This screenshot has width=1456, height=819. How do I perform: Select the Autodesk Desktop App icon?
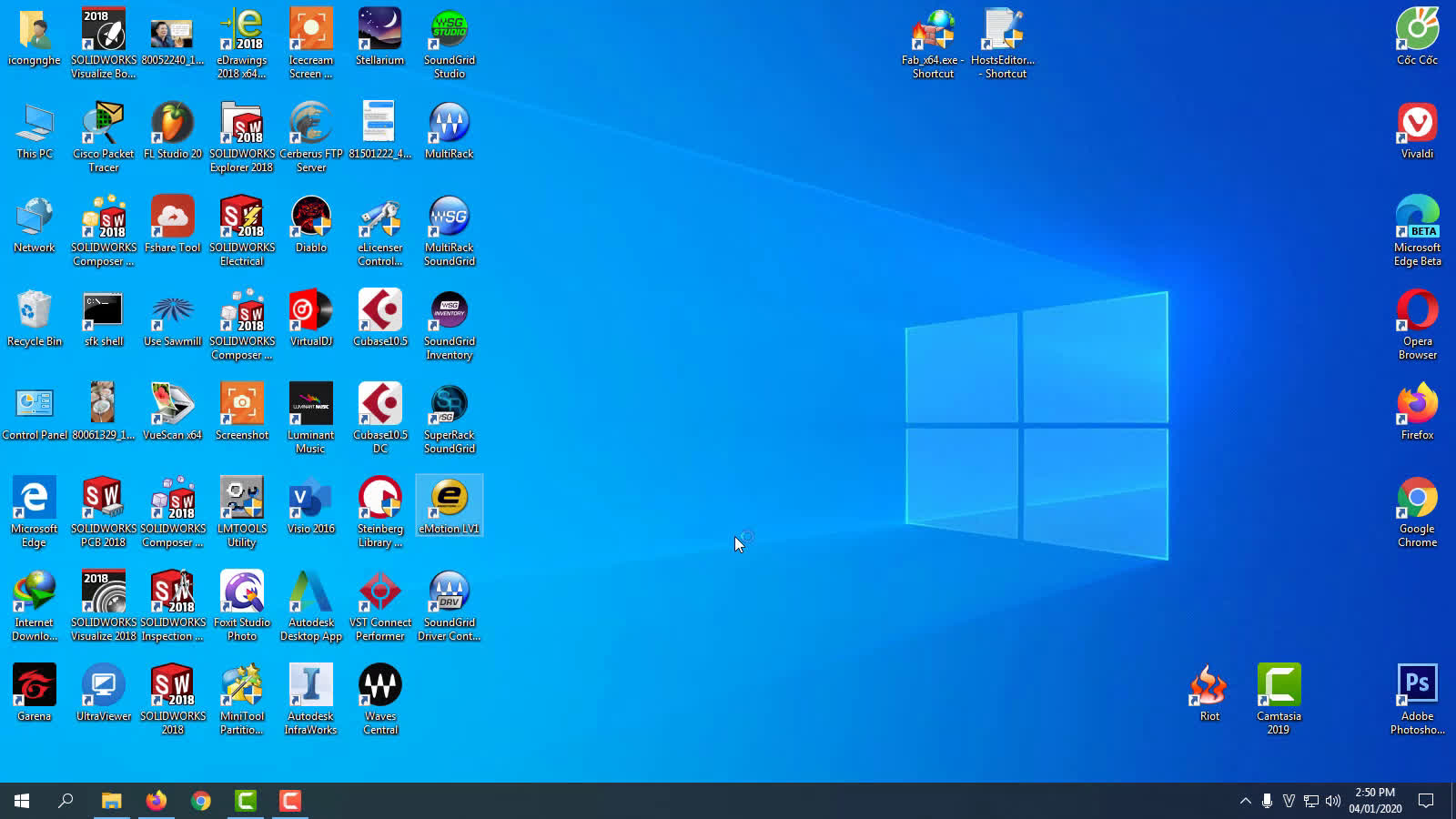(311, 606)
